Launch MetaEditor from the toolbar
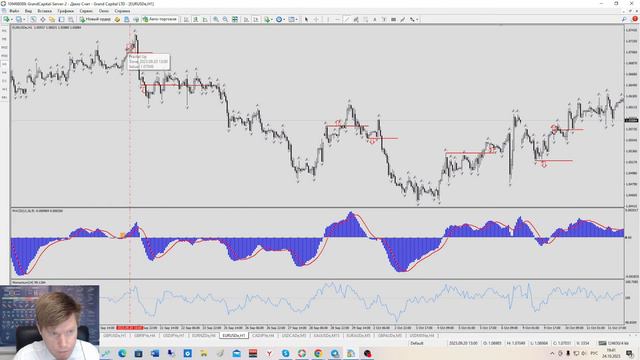This screenshot has width=640, height=360. [x=117, y=19]
